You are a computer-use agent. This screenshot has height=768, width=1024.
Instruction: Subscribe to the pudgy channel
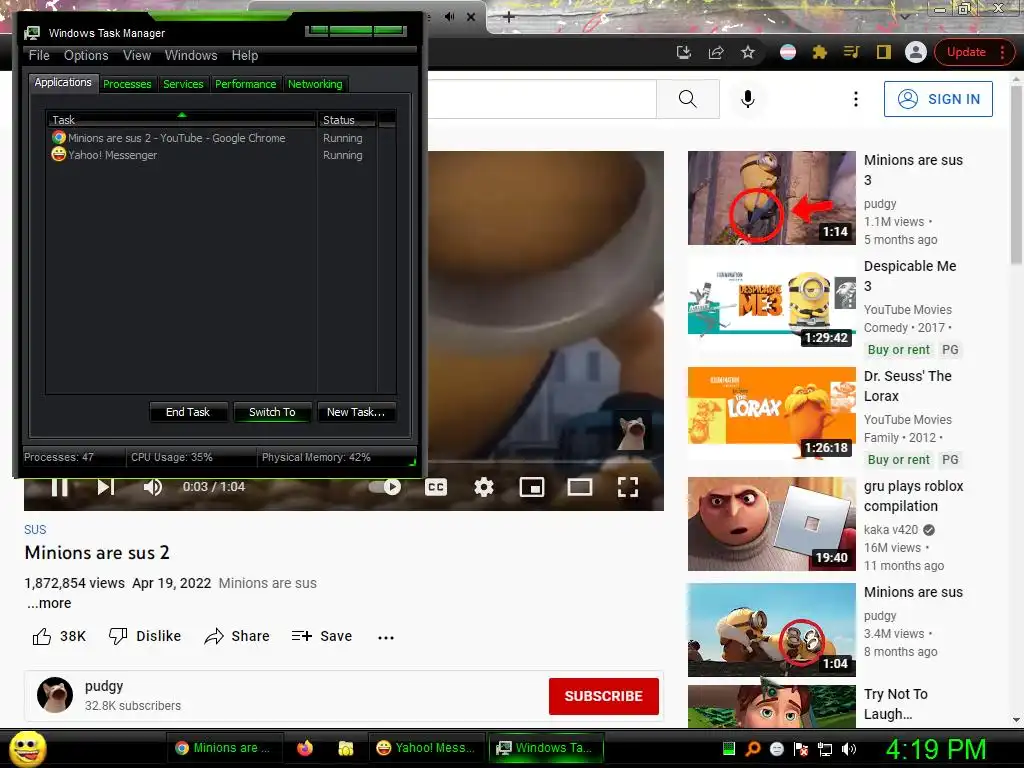coord(603,696)
